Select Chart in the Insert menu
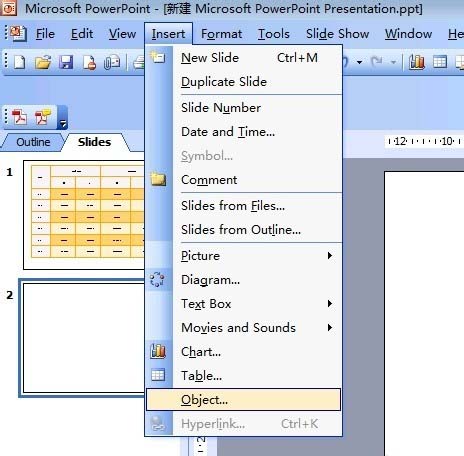Screen dimensions: 464x456 243,352
